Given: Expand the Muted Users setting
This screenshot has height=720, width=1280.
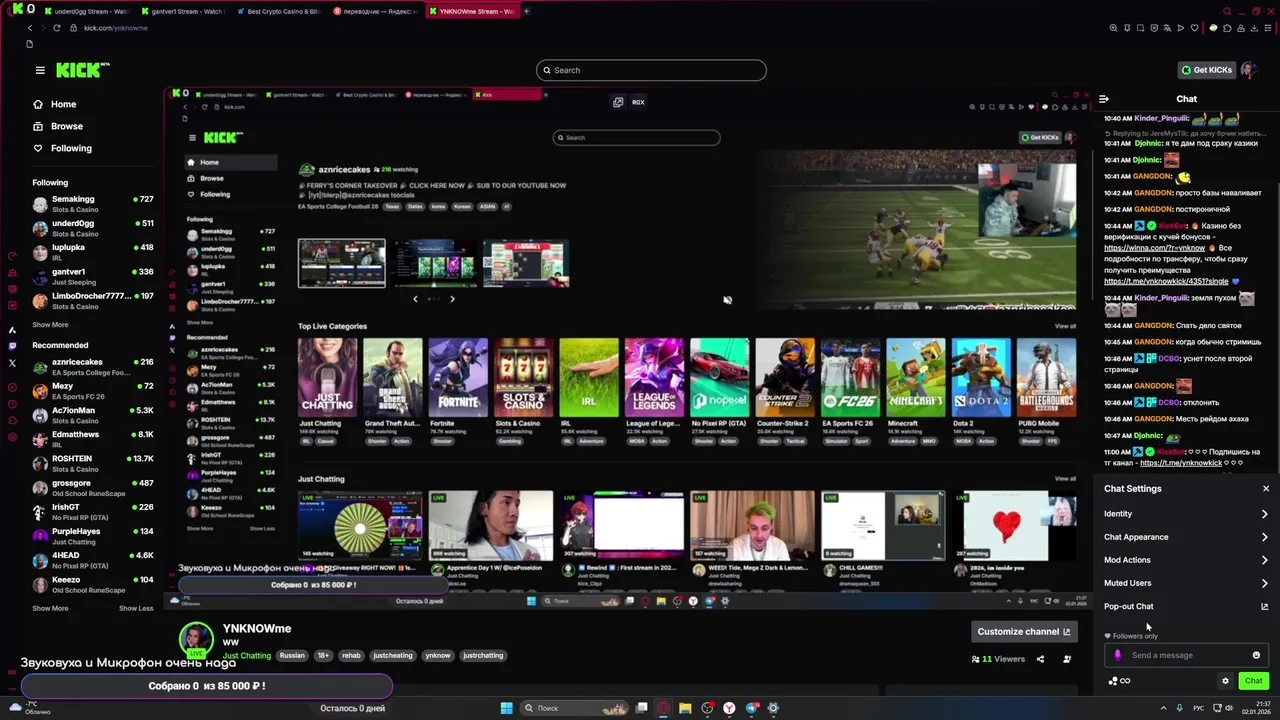Looking at the screenshot, I should coord(1186,583).
